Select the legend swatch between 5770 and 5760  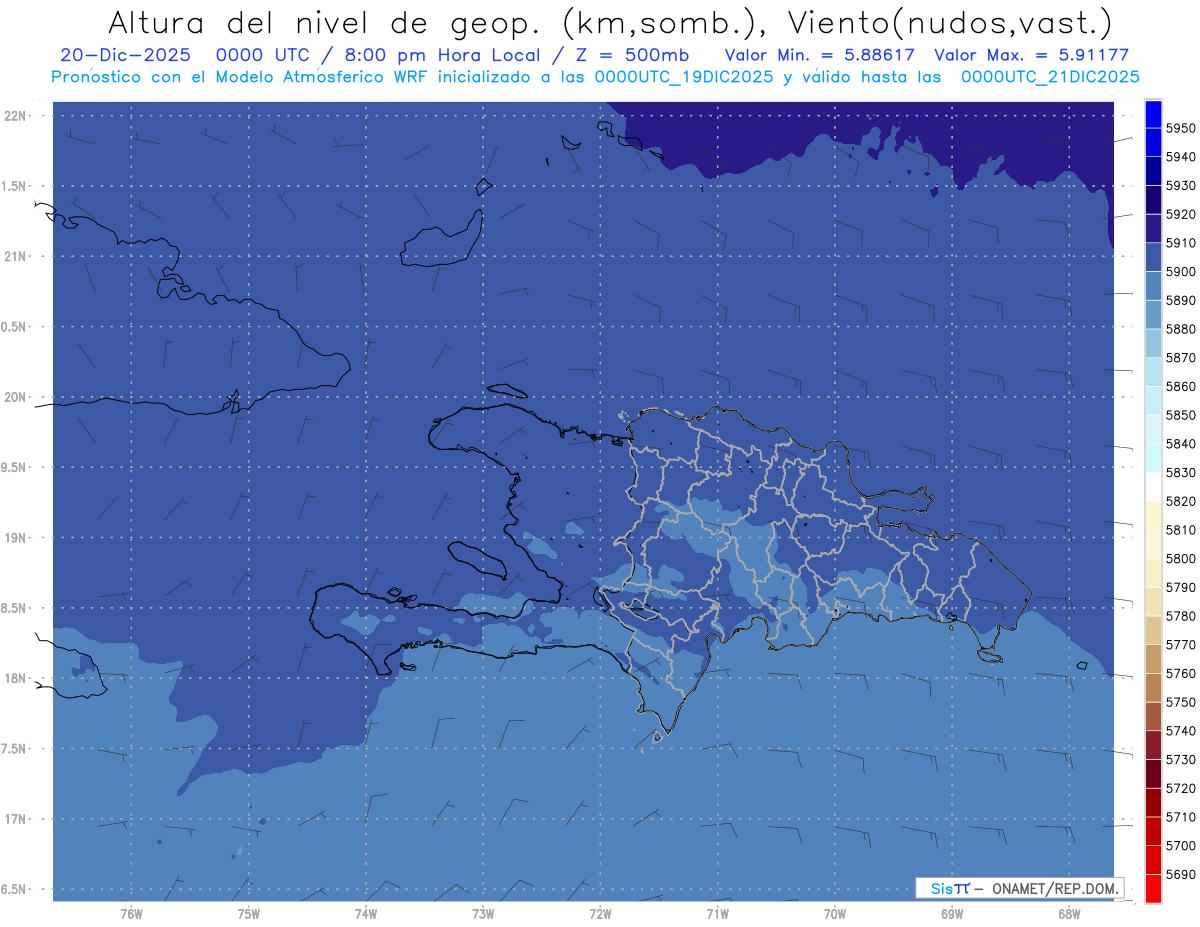(x=1153, y=659)
